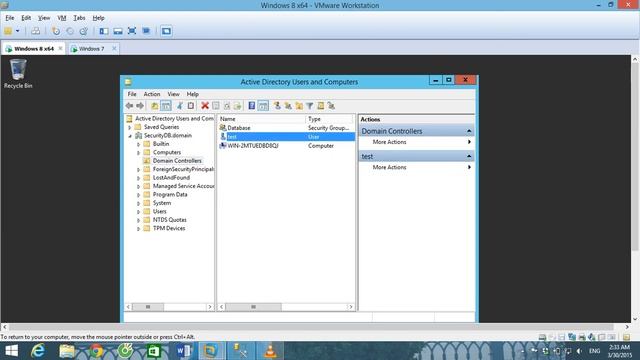
Task: Click Internet Explorer in the taskbar
Action: tap(38, 351)
